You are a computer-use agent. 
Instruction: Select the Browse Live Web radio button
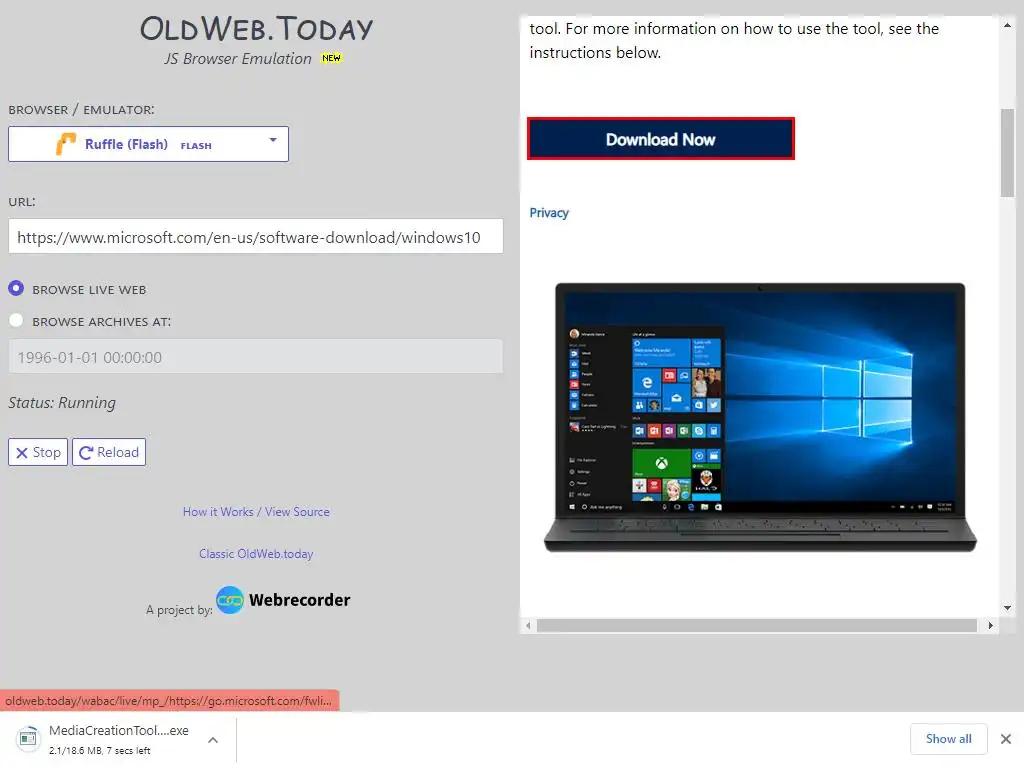[16, 288]
